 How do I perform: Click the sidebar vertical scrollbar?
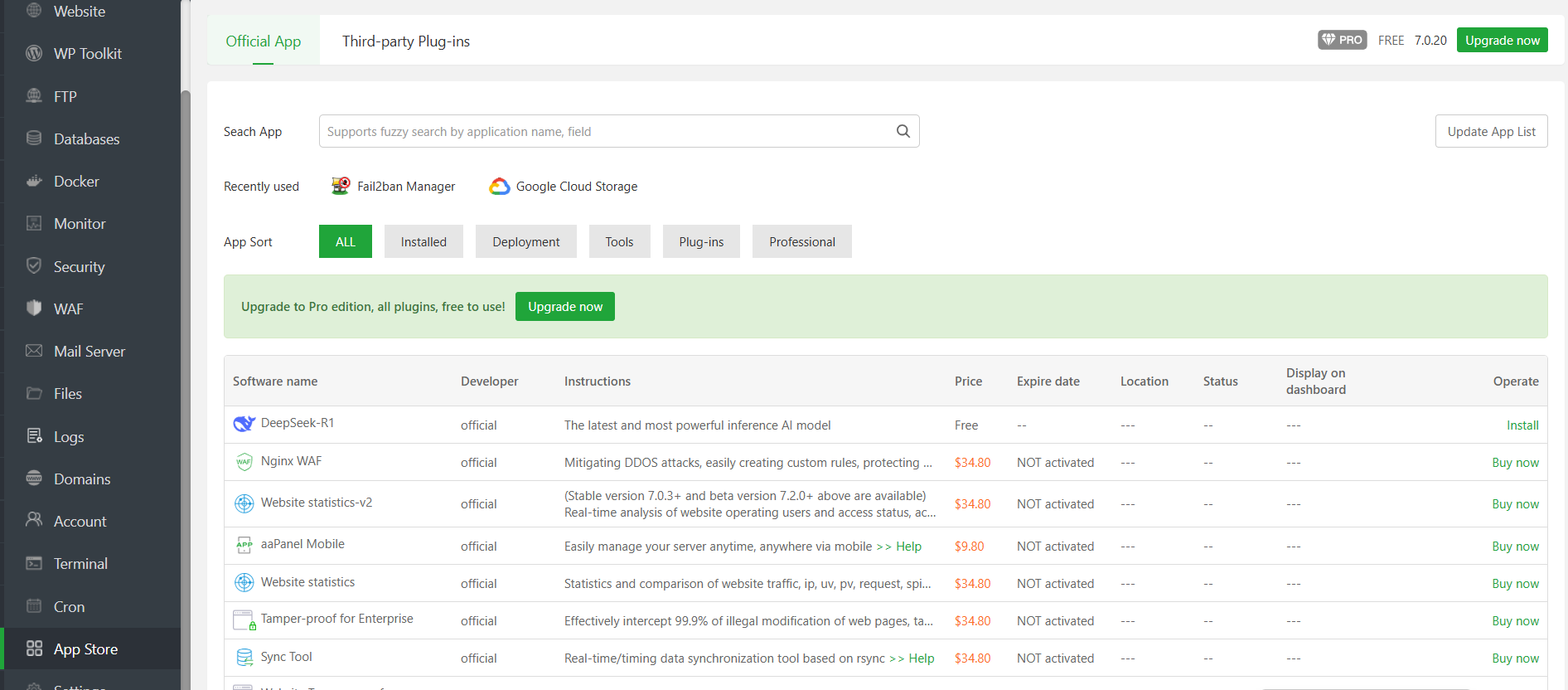[186, 390]
